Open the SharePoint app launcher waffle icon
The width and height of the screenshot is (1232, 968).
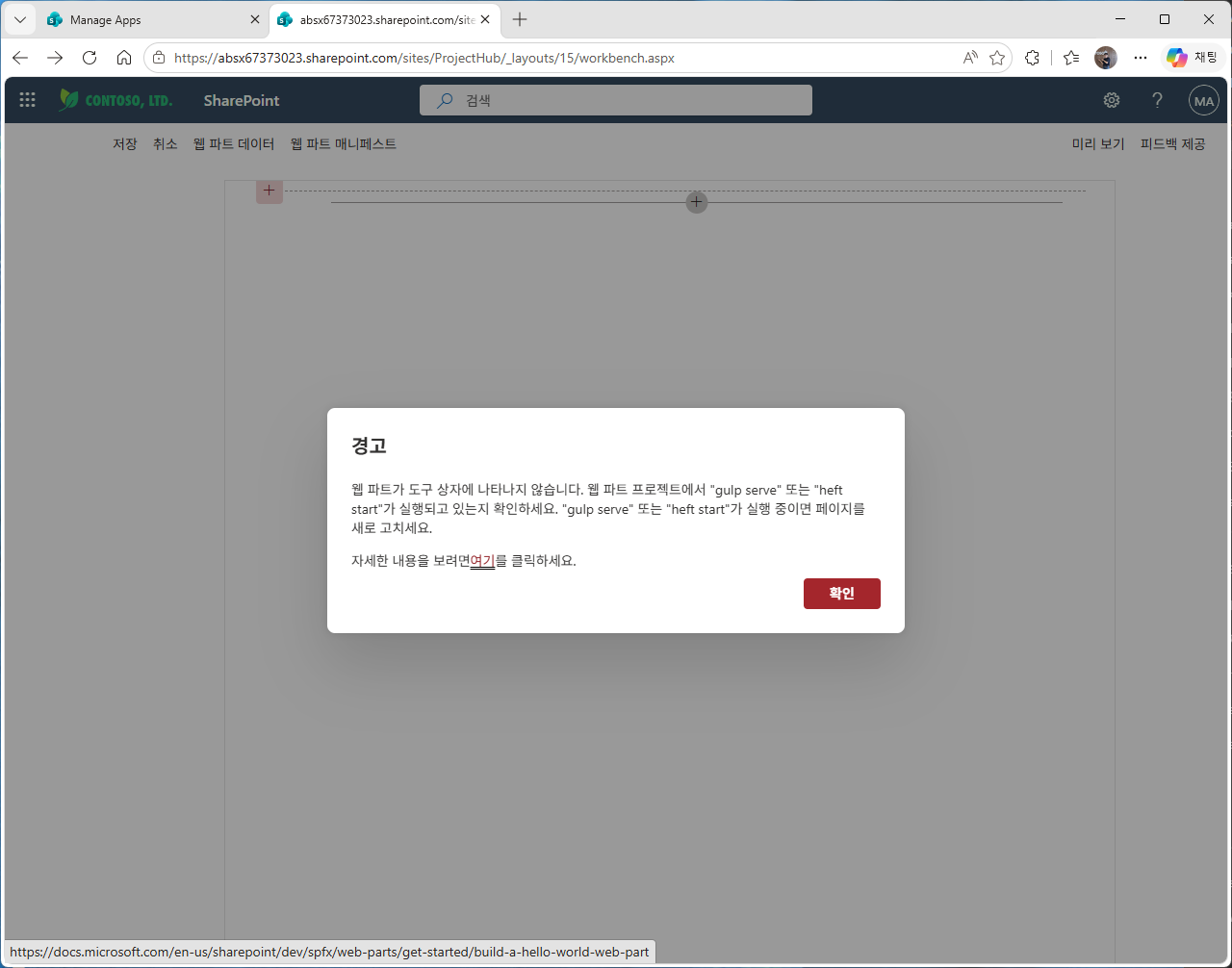click(x=28, y=100)
